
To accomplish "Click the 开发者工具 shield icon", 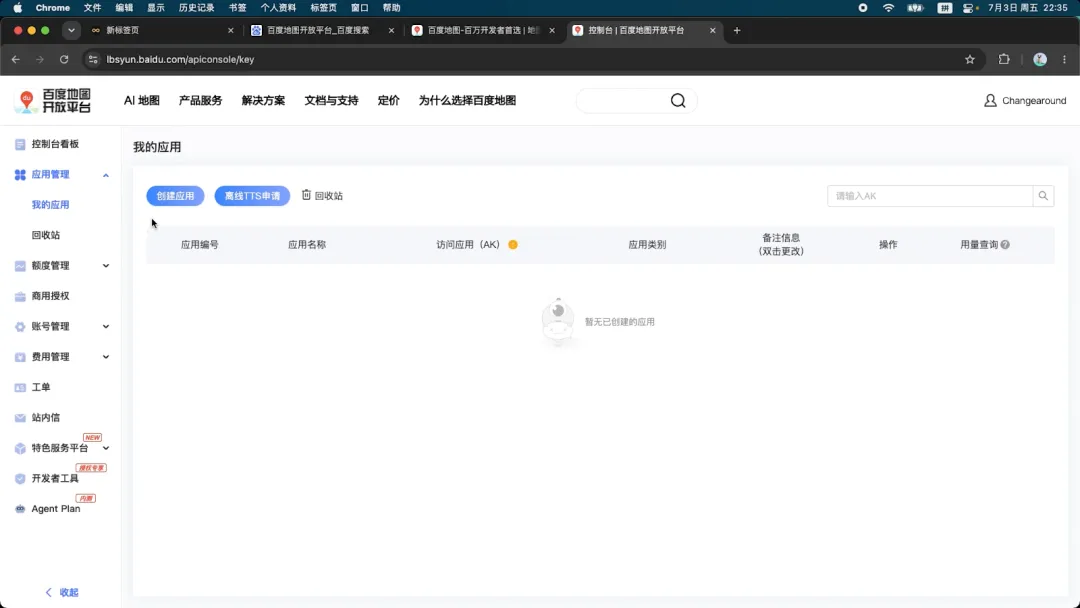I will tap(20, 479).
